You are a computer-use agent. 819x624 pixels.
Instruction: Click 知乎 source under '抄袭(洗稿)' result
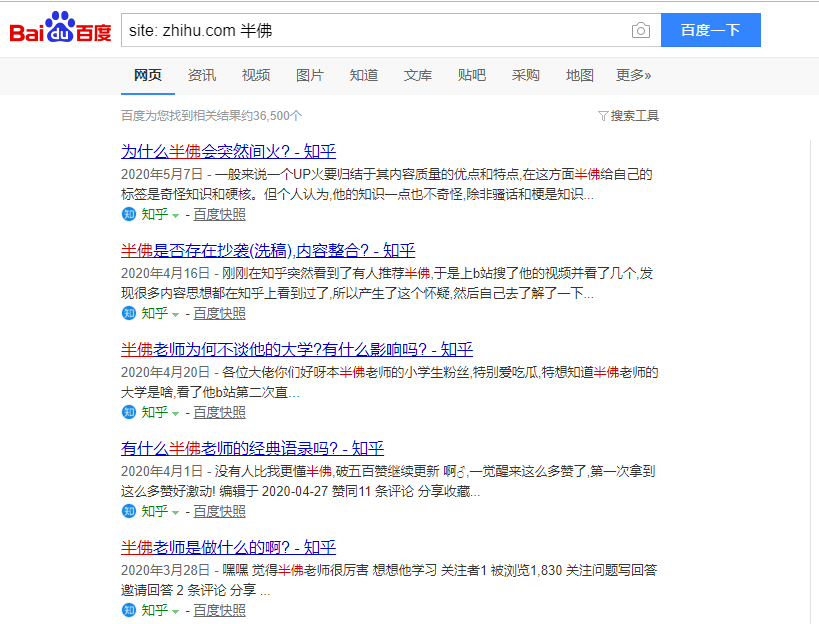point(155,313)
